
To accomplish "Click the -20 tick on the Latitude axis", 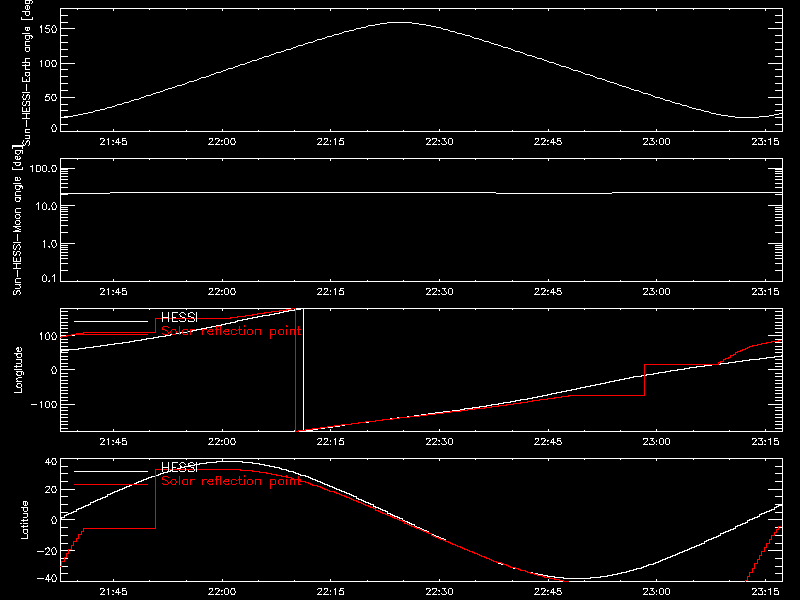I will 47,551.
